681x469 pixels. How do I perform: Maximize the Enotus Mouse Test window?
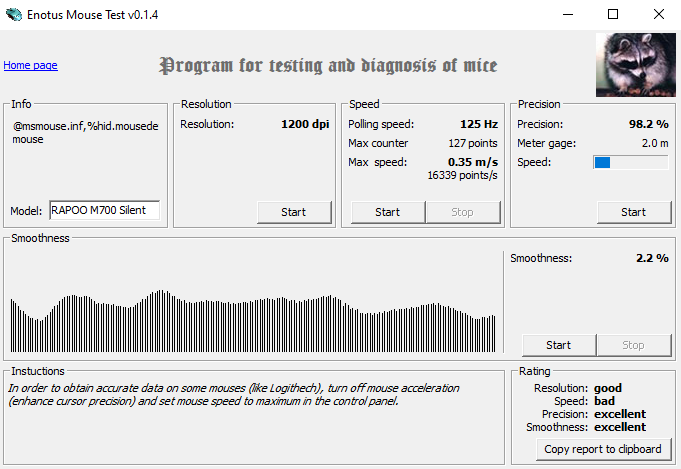click(x=613, y=14)
